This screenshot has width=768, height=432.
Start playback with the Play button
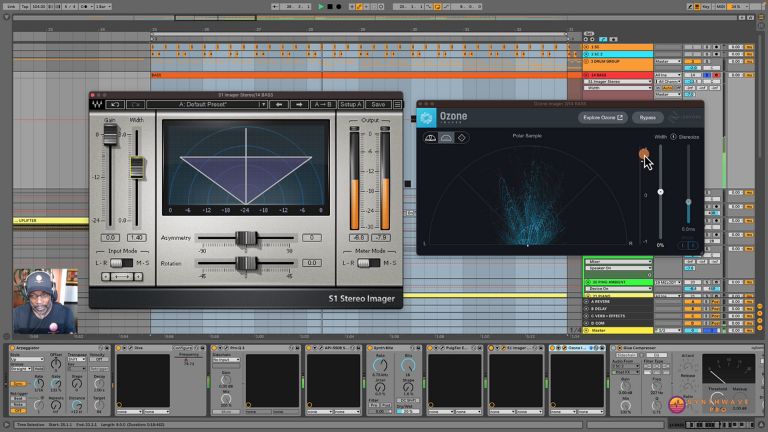point(321,6)
